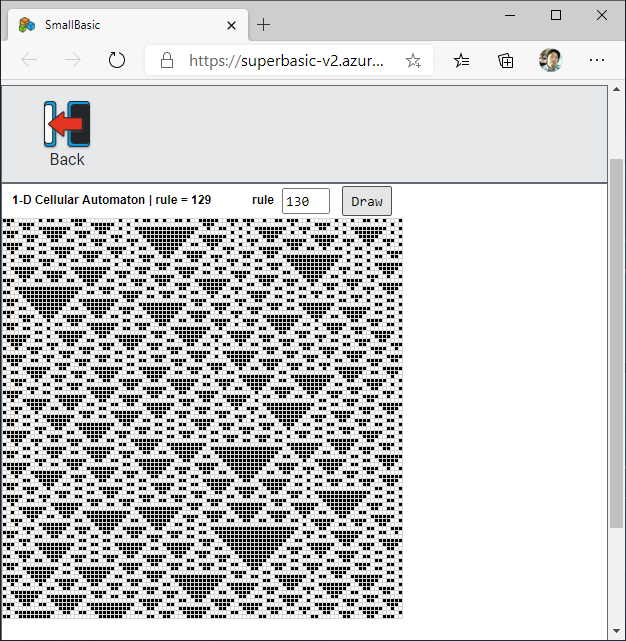Focus the rule number input field
The height and width of the screenshot is (641, 626).
click(306, 201)
